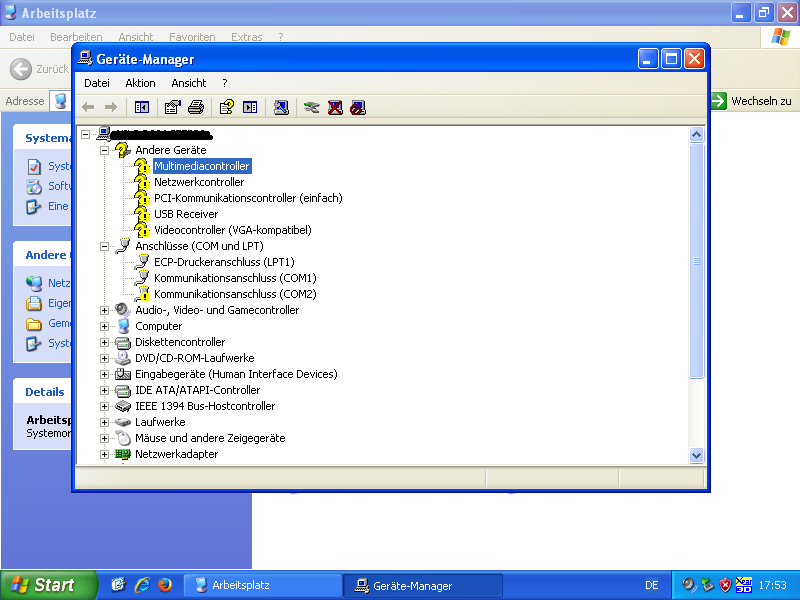Open the Extras menu in Arbeitsplatz window
Viewport: 800px width, 600px height.
click(246, 37)
